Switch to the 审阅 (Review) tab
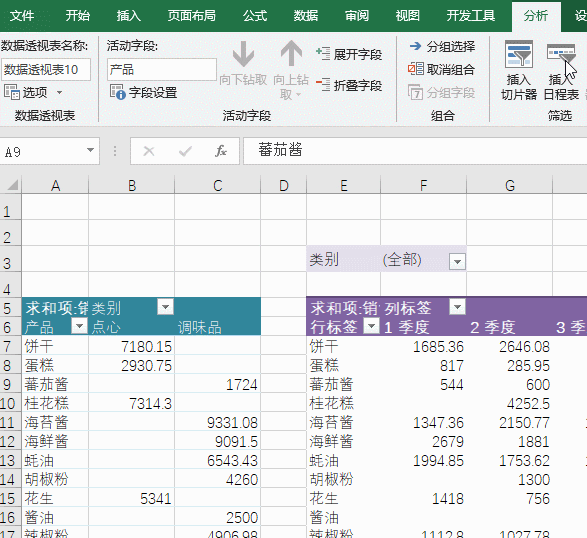 357,16
